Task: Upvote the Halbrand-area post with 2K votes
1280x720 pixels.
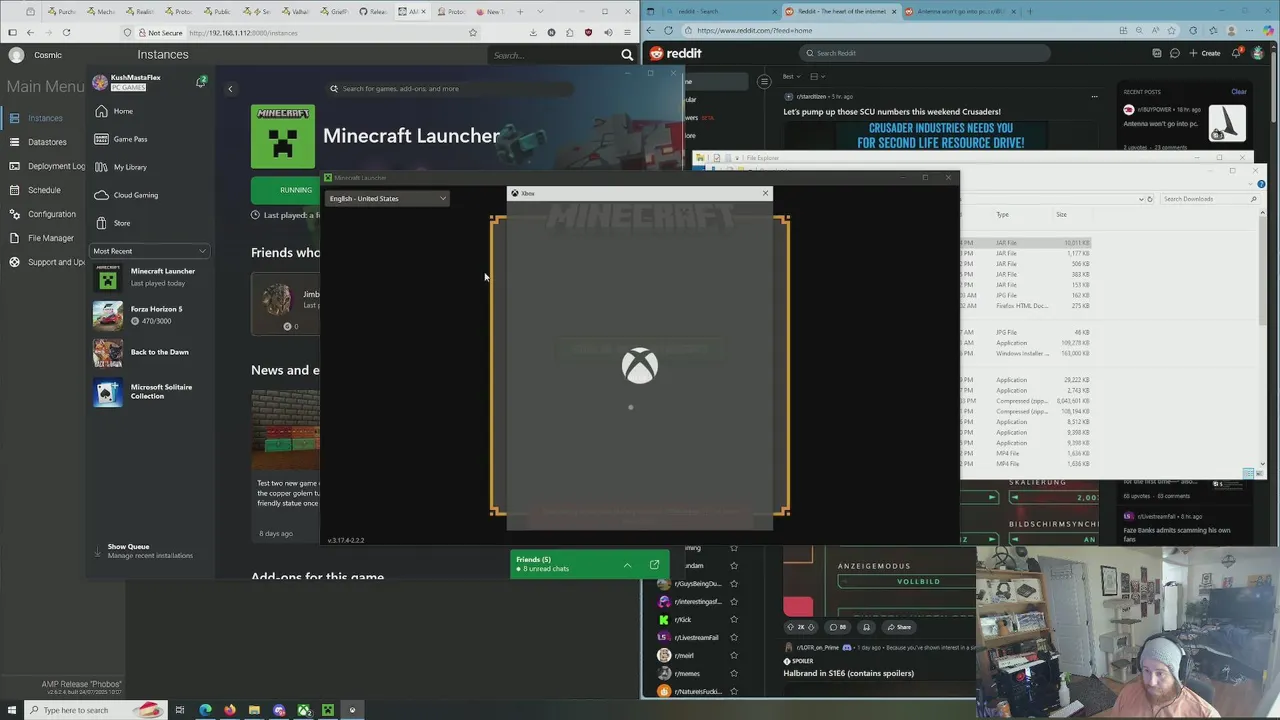Action: pos(790,627)
